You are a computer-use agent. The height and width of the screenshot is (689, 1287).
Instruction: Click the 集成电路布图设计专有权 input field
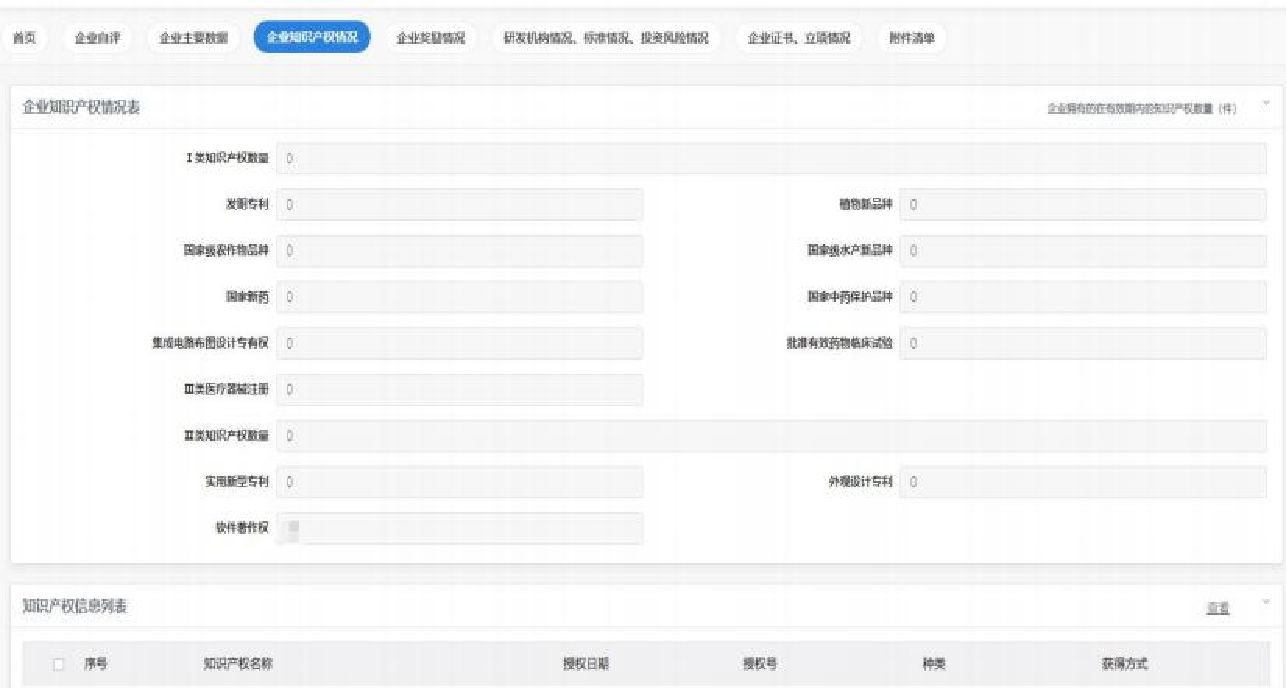coord(460,343)
